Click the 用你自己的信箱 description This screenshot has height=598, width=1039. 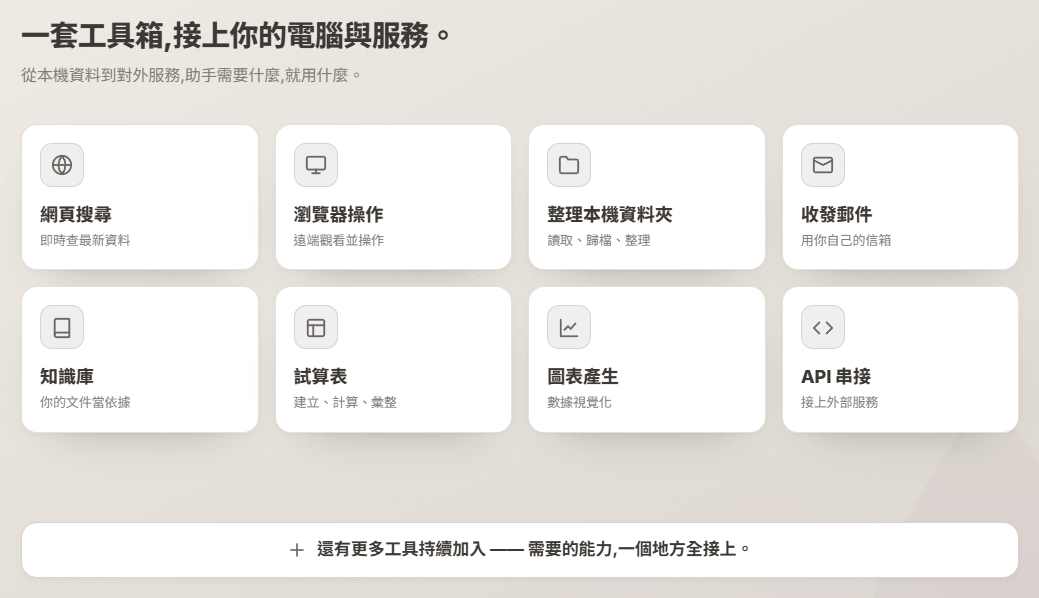point(846,240)
